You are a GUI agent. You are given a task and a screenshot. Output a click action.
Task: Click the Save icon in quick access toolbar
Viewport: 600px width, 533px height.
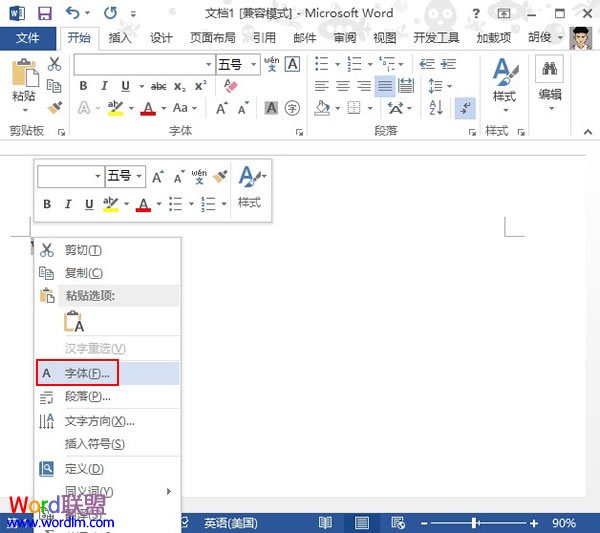point(44,13)
